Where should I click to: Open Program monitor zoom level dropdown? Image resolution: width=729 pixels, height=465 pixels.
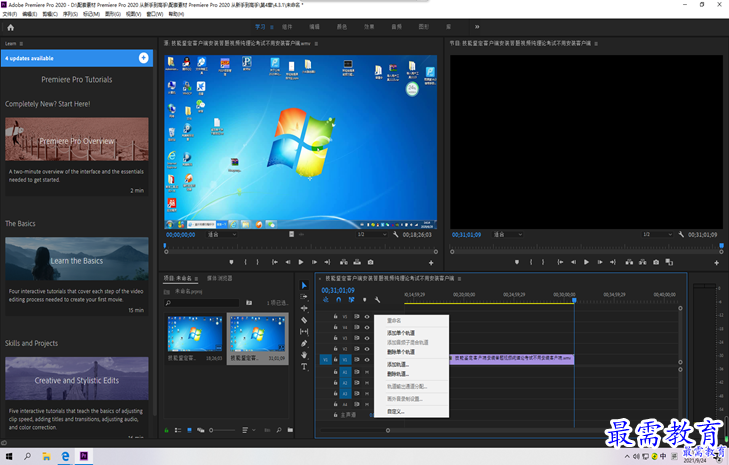pyautogui.click(x=508, y=234)
